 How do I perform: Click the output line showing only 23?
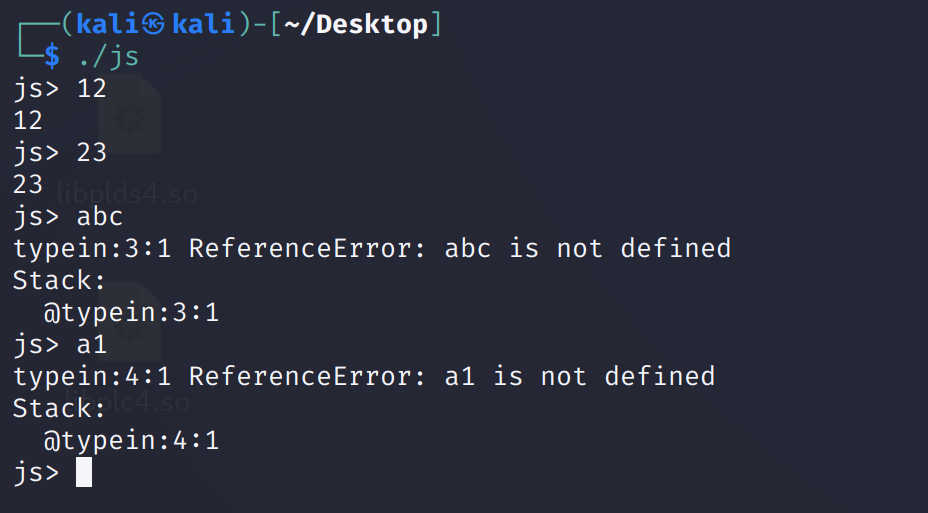[x=28, y=184]
